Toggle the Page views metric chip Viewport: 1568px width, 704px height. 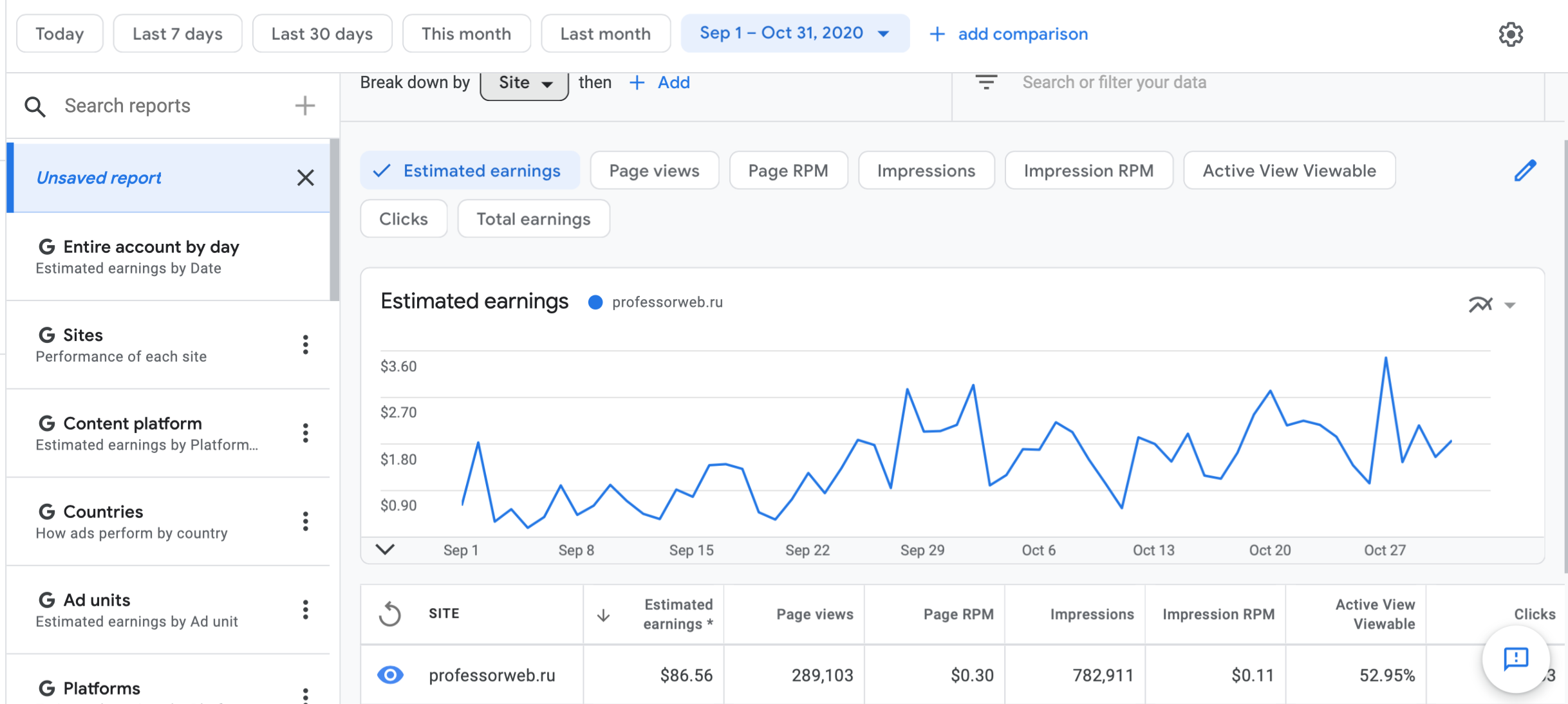point(654,171)
